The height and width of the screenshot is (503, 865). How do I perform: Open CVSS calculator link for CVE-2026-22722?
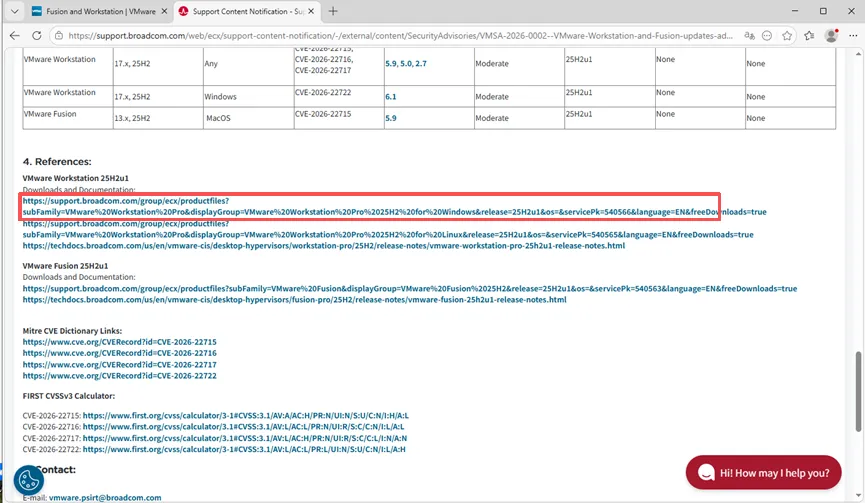point(244,449)
